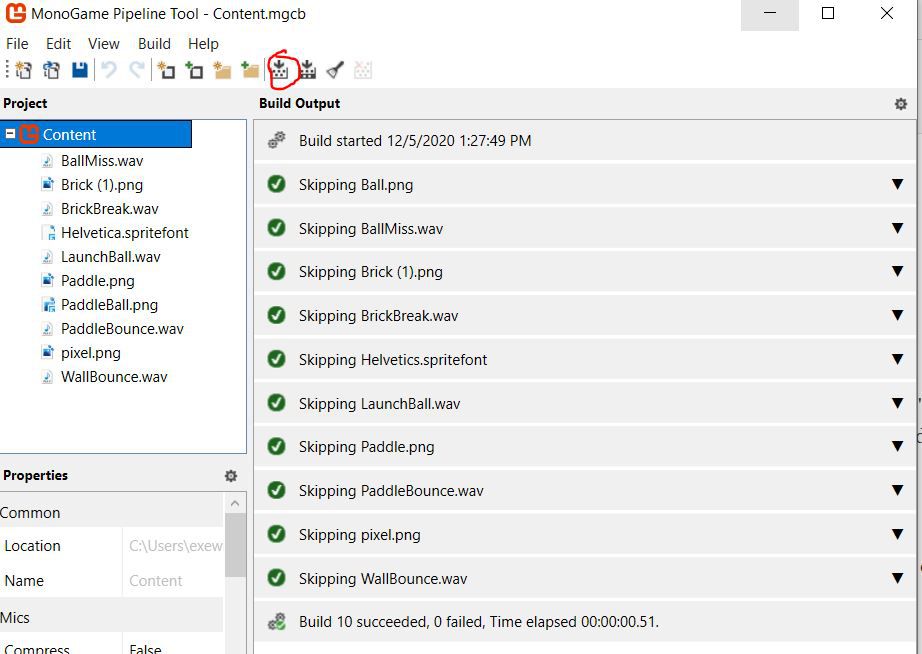Expand Skipping Brick (1).png output details
This screenshot has width=922, height=654.
897,272
